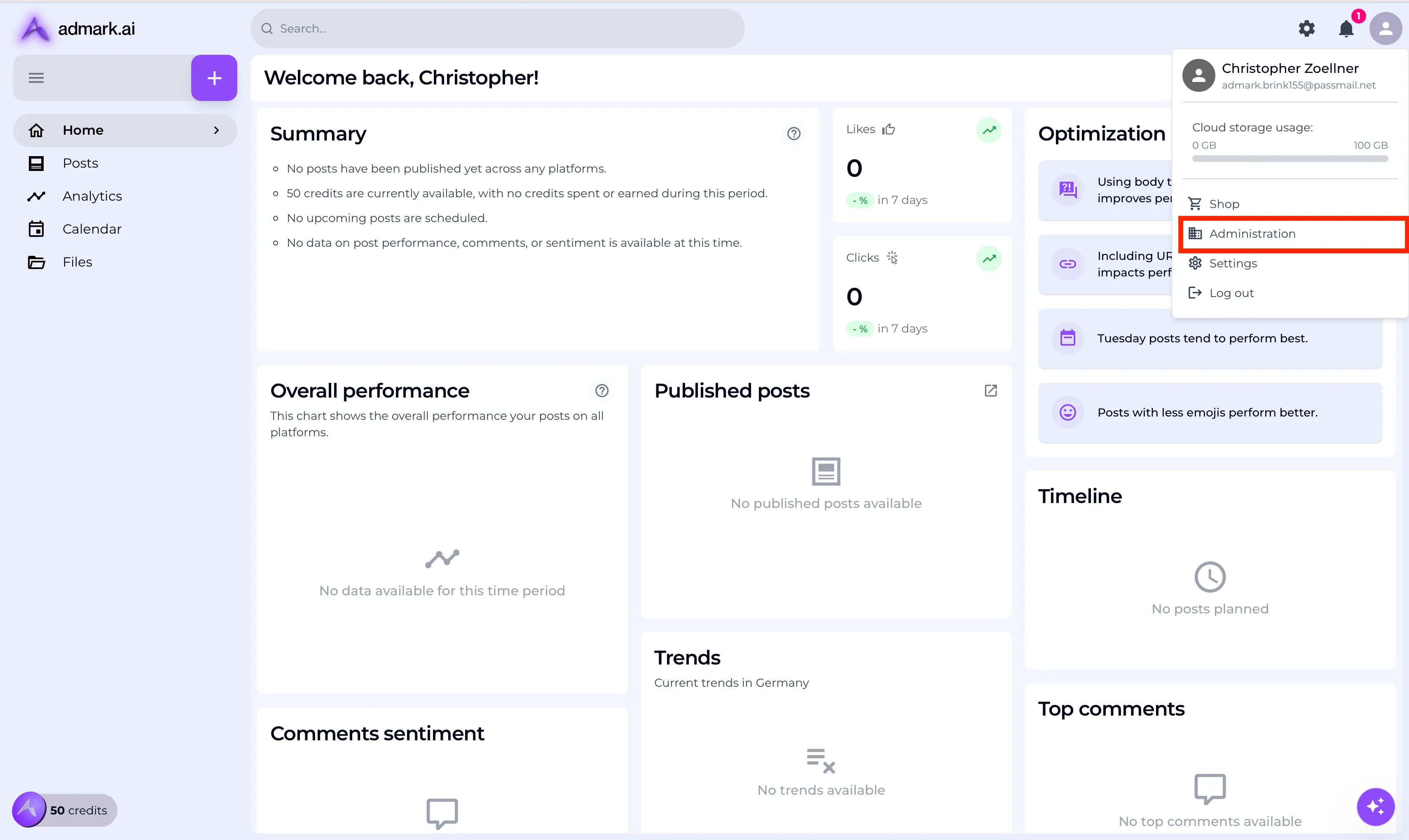
Task: Open the Calendar sidebar item
Action: (x=92, y=229)
